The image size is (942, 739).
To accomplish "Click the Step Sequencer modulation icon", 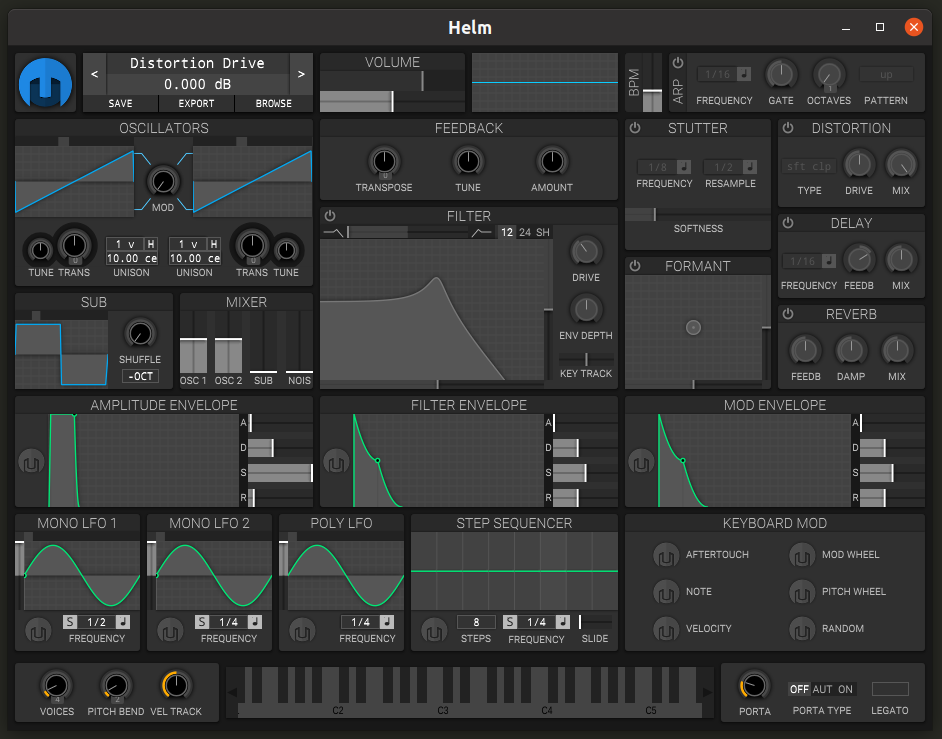I will click(x=434, y=631).
